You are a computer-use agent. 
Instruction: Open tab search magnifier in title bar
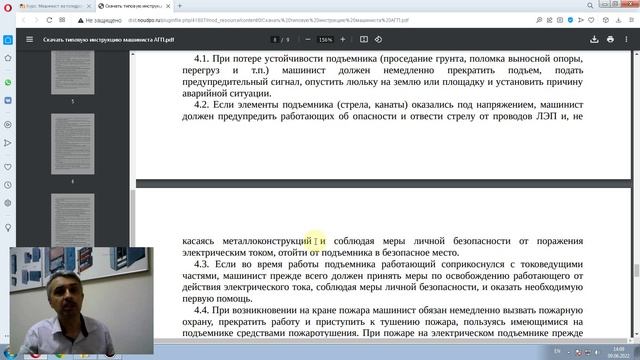click(x=590, y=6)
